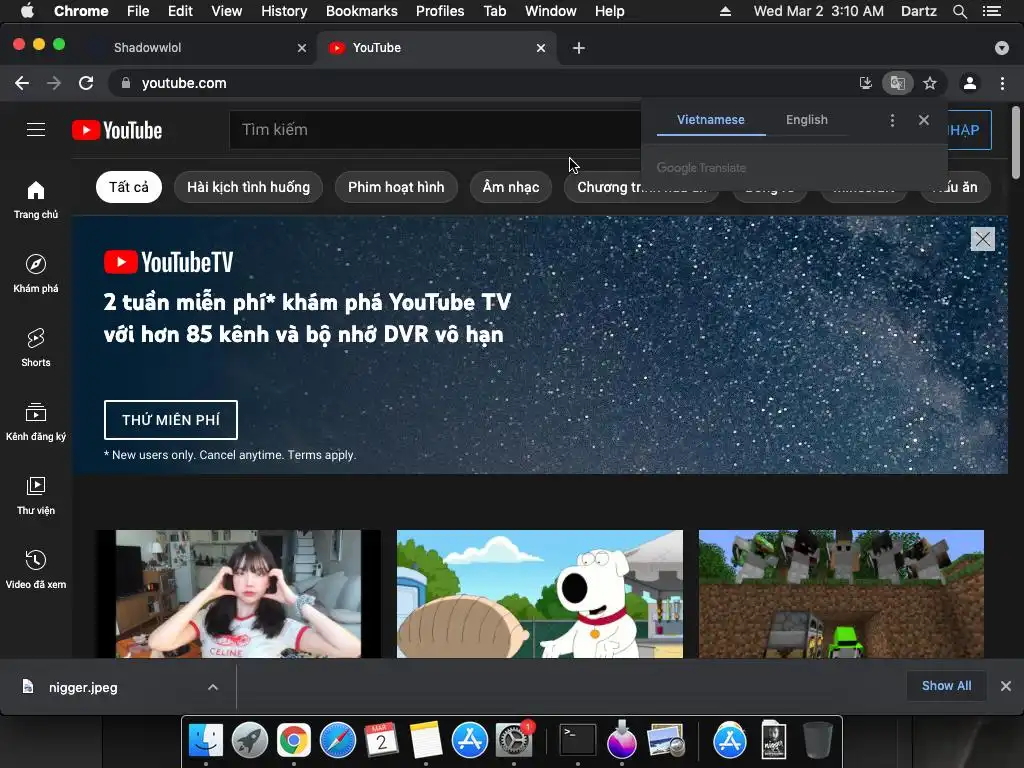Open the Chrome profile avatar
Viewport: 1024px width, 768px height.
970,83
